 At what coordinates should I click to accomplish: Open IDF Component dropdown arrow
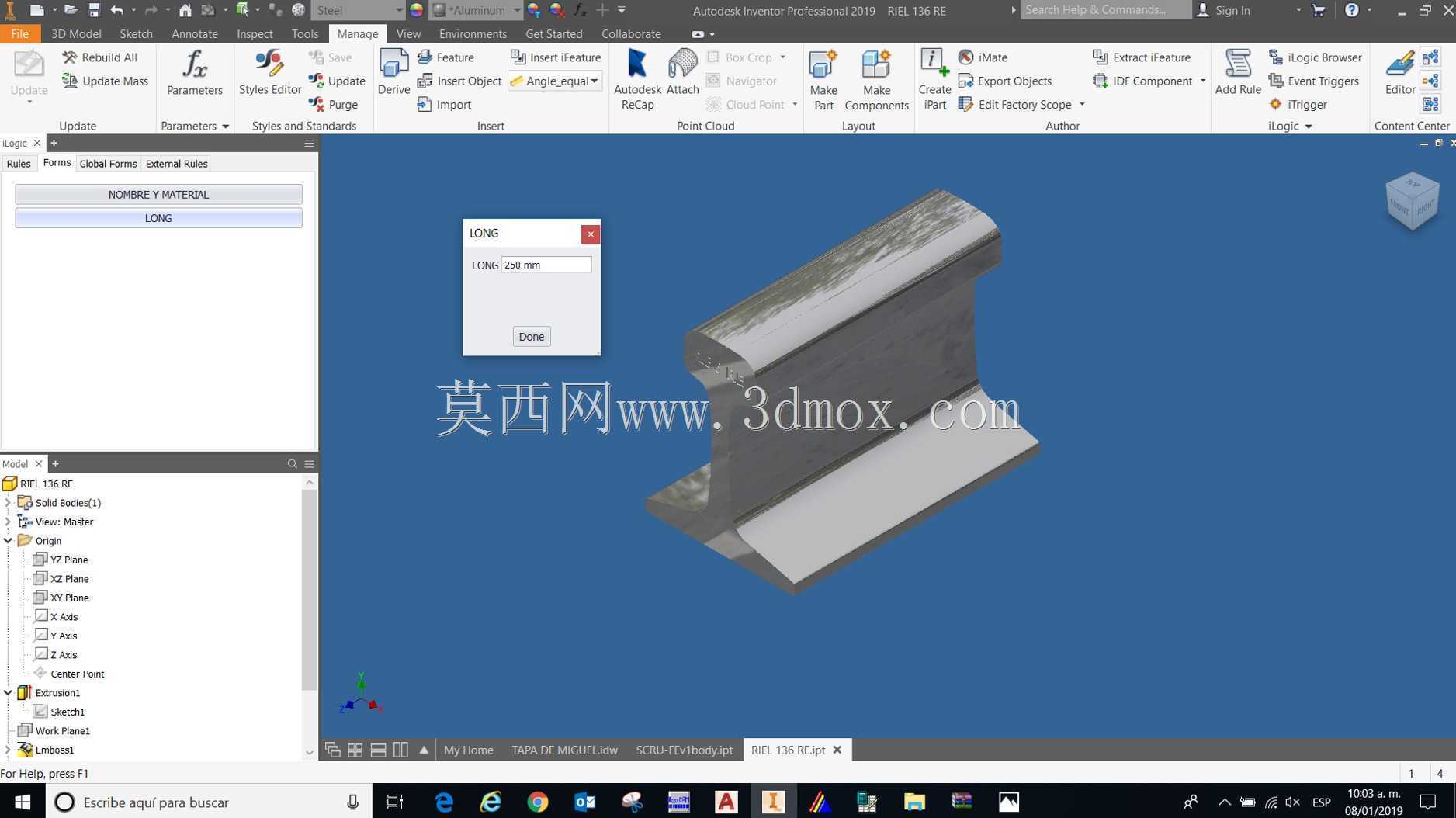pyautogui.click(x=1203, y=81)
